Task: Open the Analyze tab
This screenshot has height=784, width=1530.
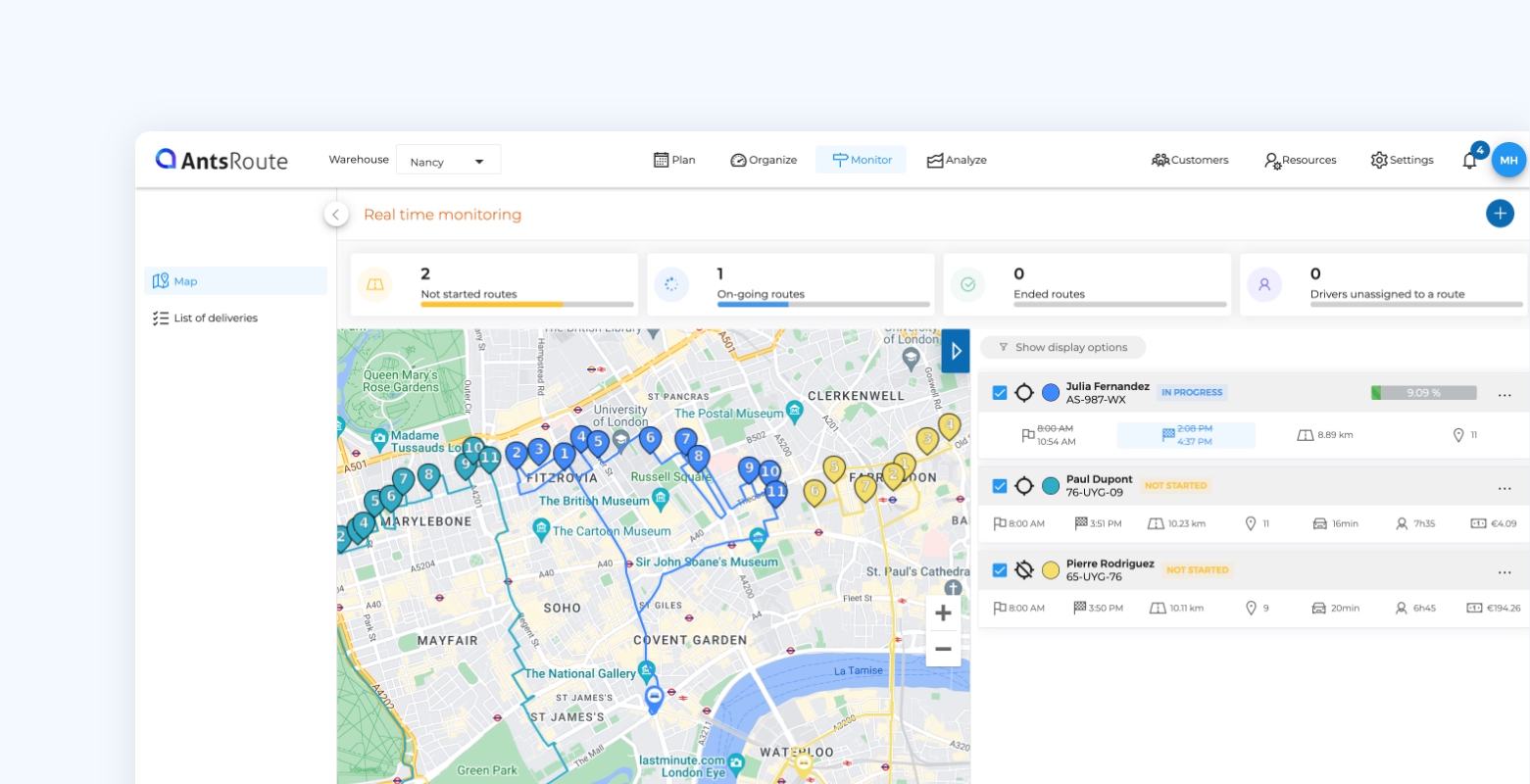Action: [x=957, y=160]
